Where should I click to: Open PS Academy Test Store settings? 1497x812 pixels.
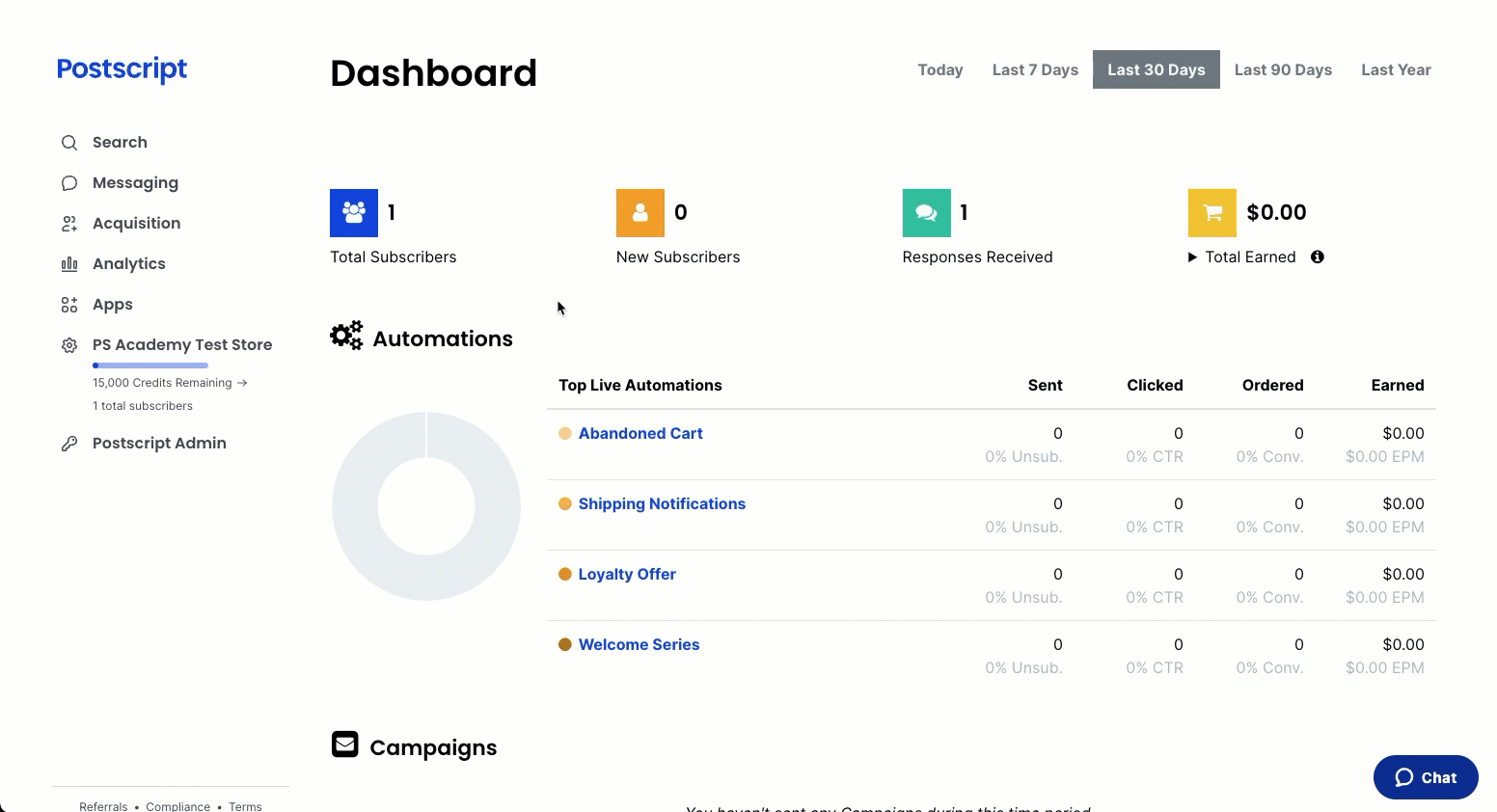(182, 345)
